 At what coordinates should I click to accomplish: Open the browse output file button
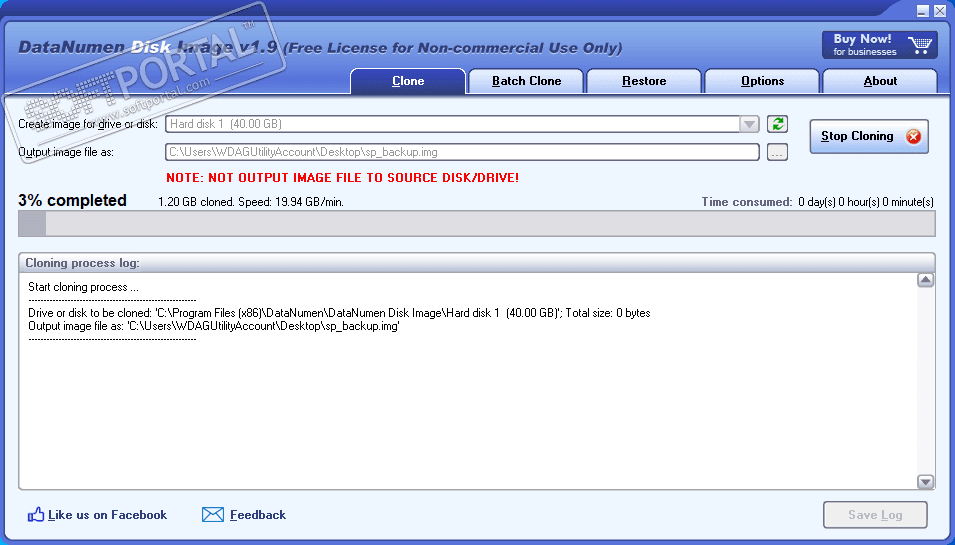pos(777,152)
